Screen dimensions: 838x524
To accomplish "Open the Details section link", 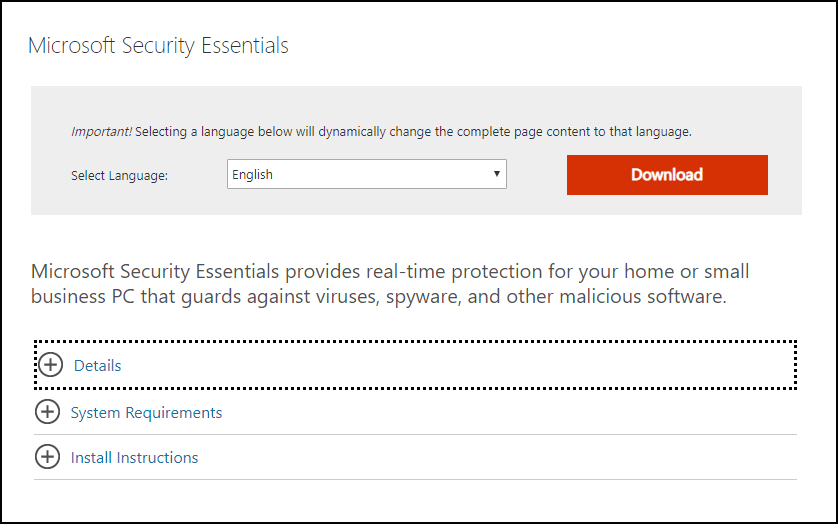I will pyautogui.click(x=97, y=365).
